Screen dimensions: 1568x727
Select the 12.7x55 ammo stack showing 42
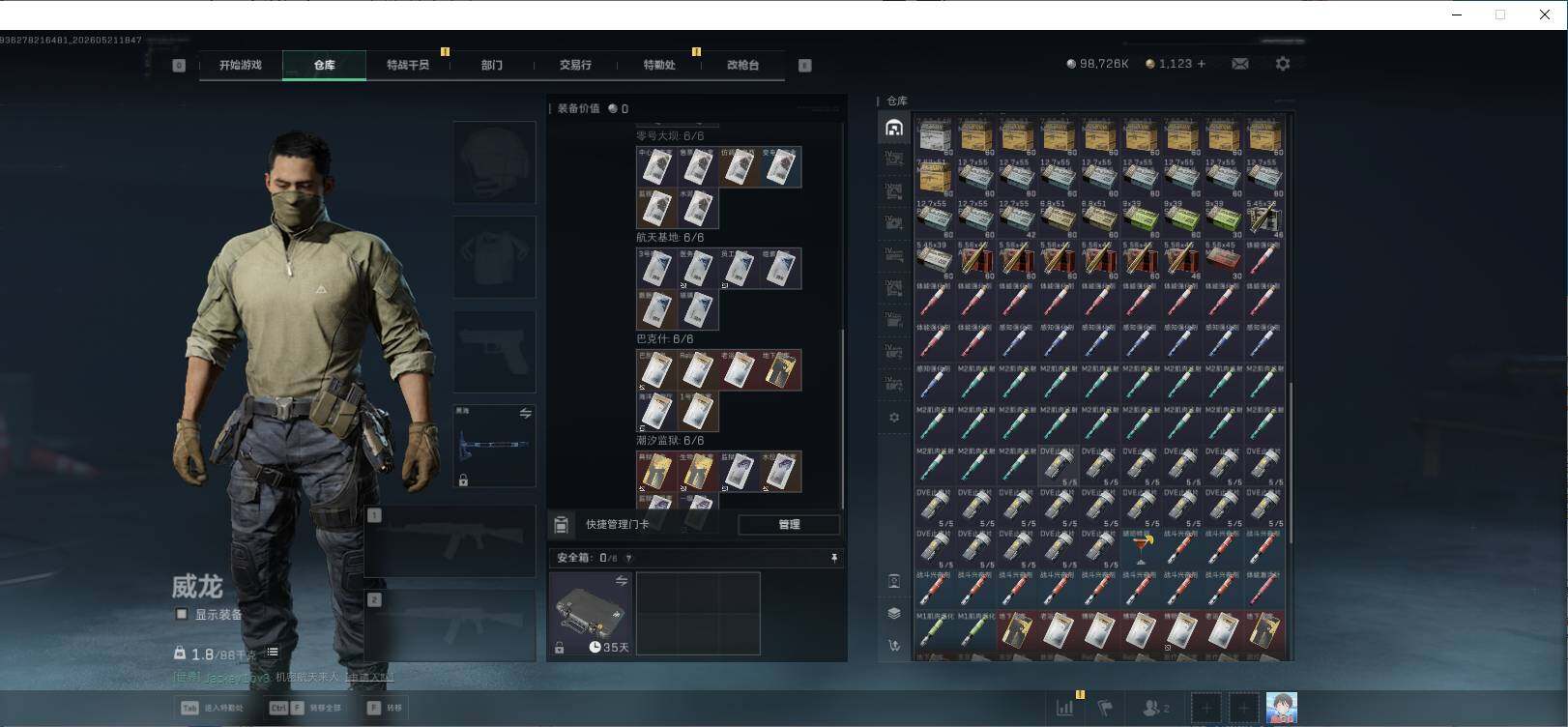click(1017, 219)
